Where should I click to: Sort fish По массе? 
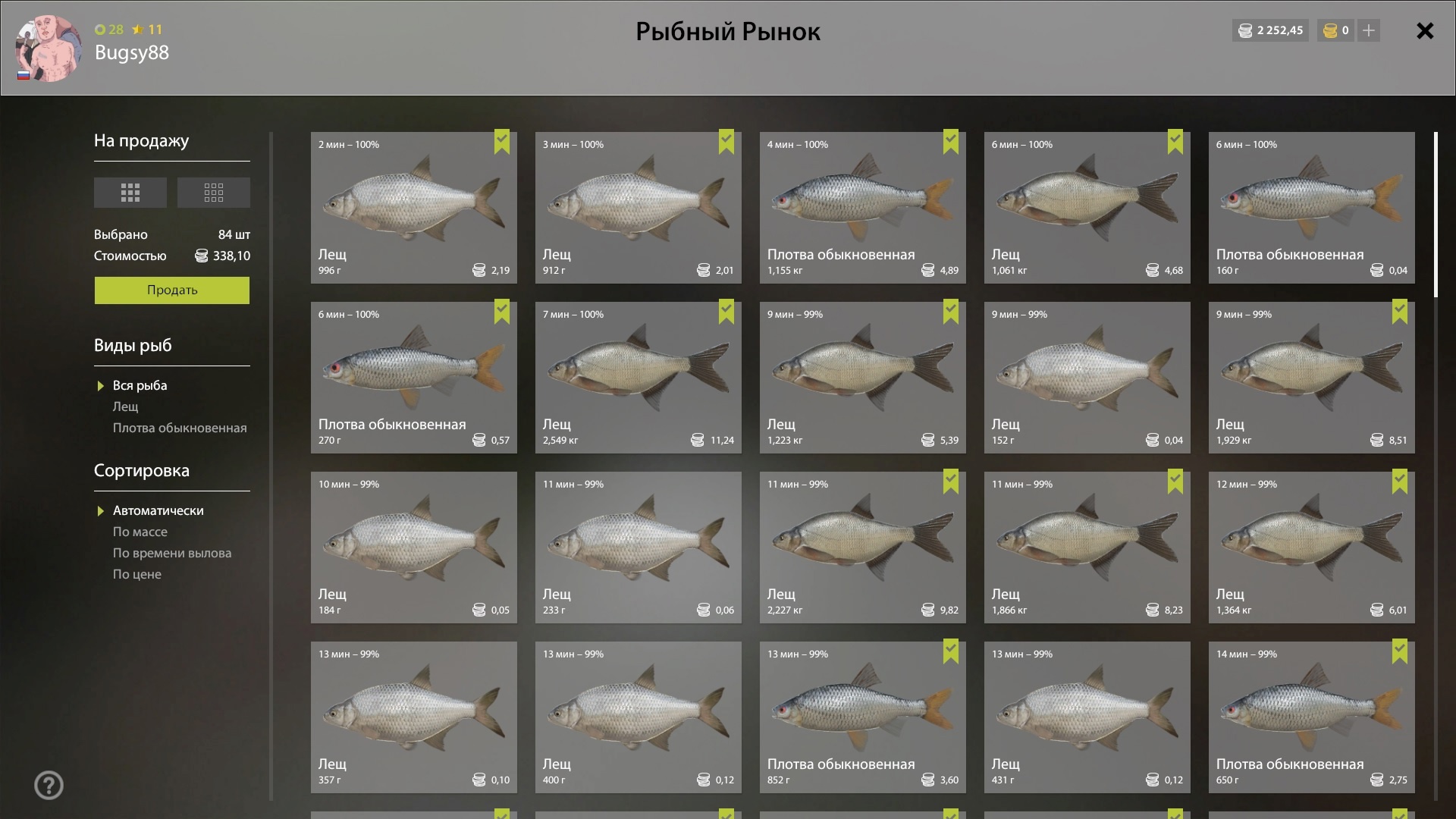(140, 532)
